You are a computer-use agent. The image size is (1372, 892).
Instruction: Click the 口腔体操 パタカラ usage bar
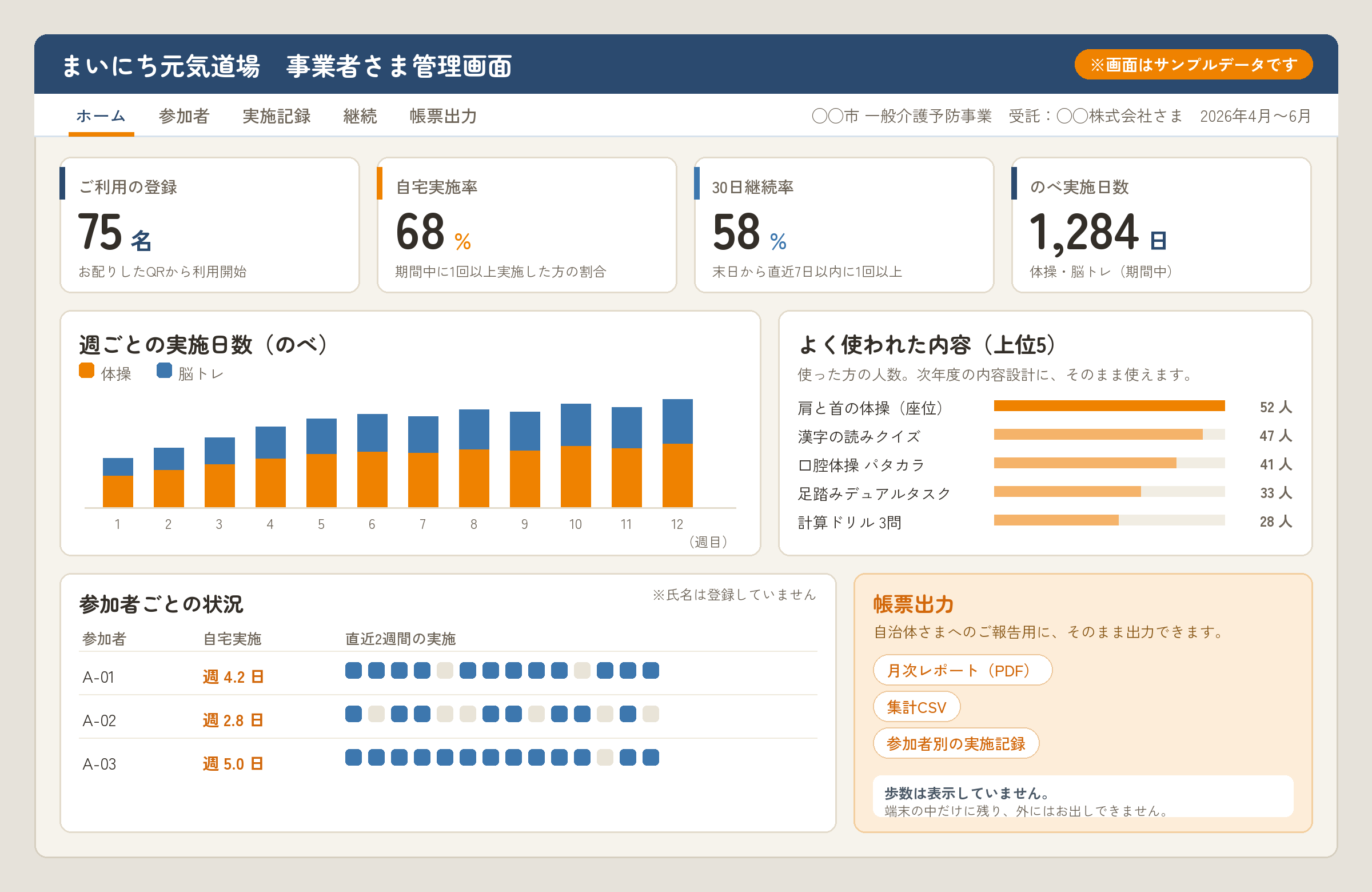pos(1109,463)
